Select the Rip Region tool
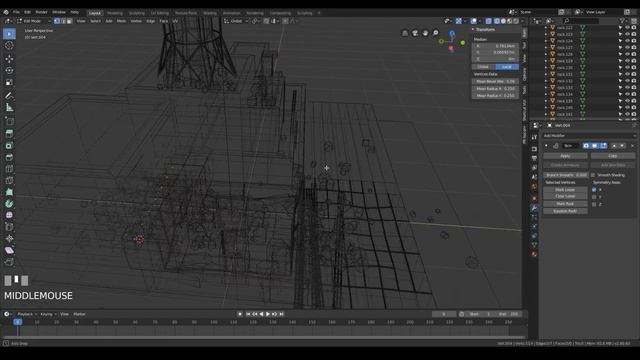The image size is (640, 360). [x=9, y=262]
